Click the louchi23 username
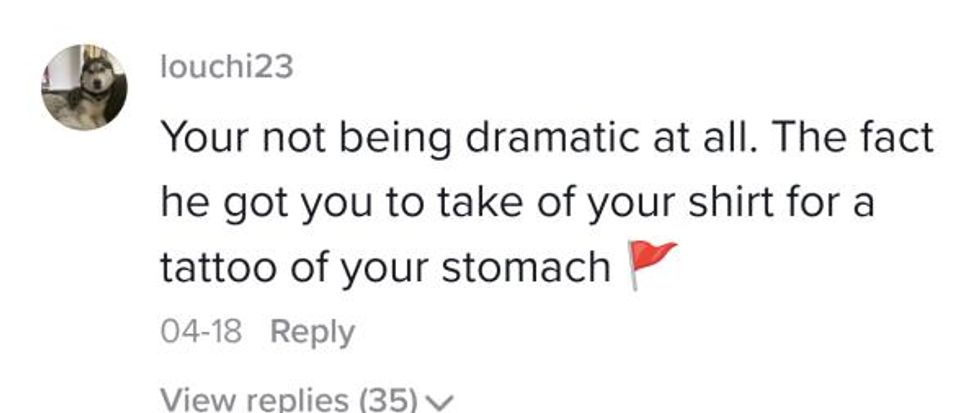980x413 pixels. [x=226, y=68]
